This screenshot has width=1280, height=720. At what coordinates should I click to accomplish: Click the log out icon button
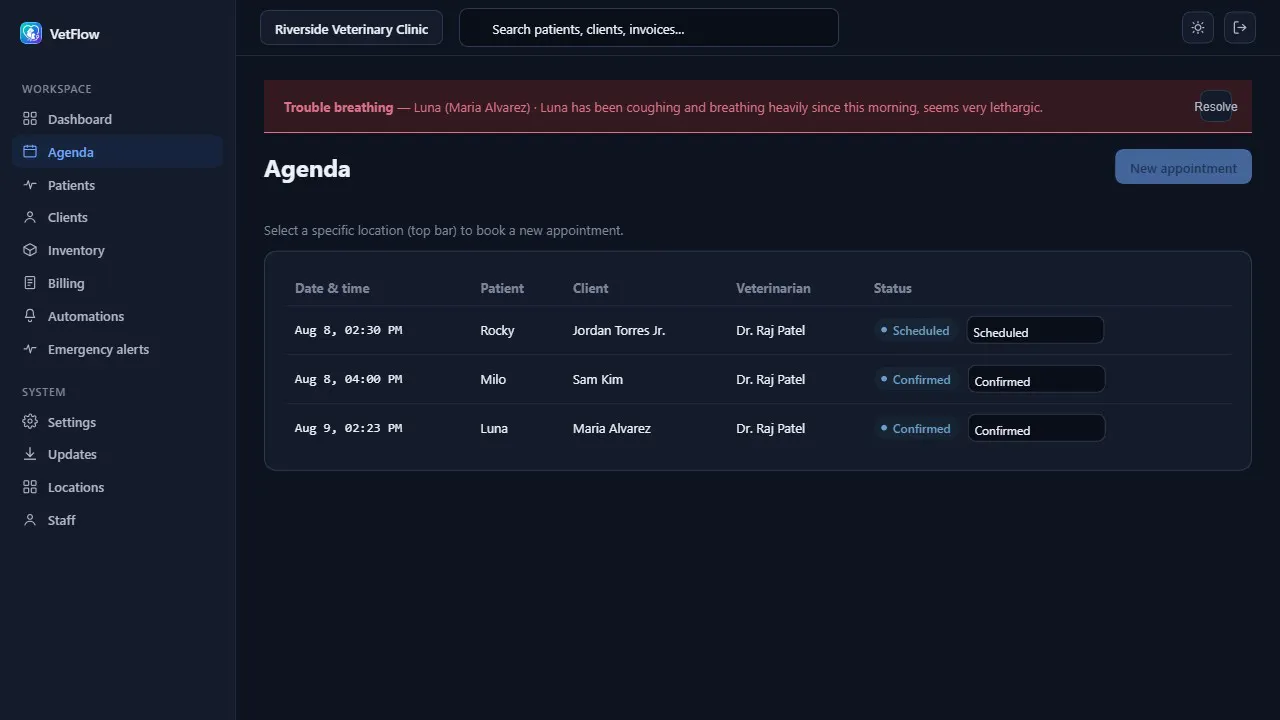[1240, 28]
